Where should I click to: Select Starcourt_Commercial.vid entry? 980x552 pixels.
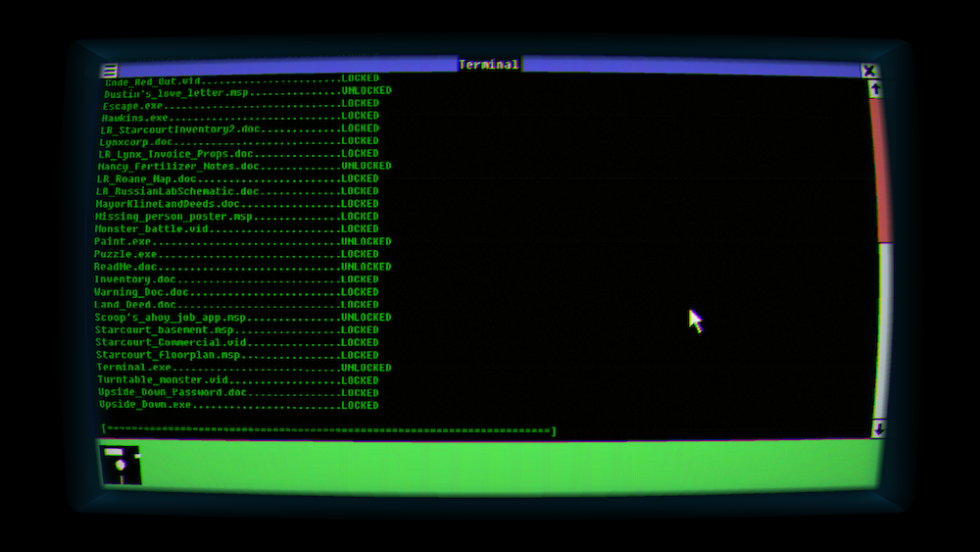tap(237, 343)
